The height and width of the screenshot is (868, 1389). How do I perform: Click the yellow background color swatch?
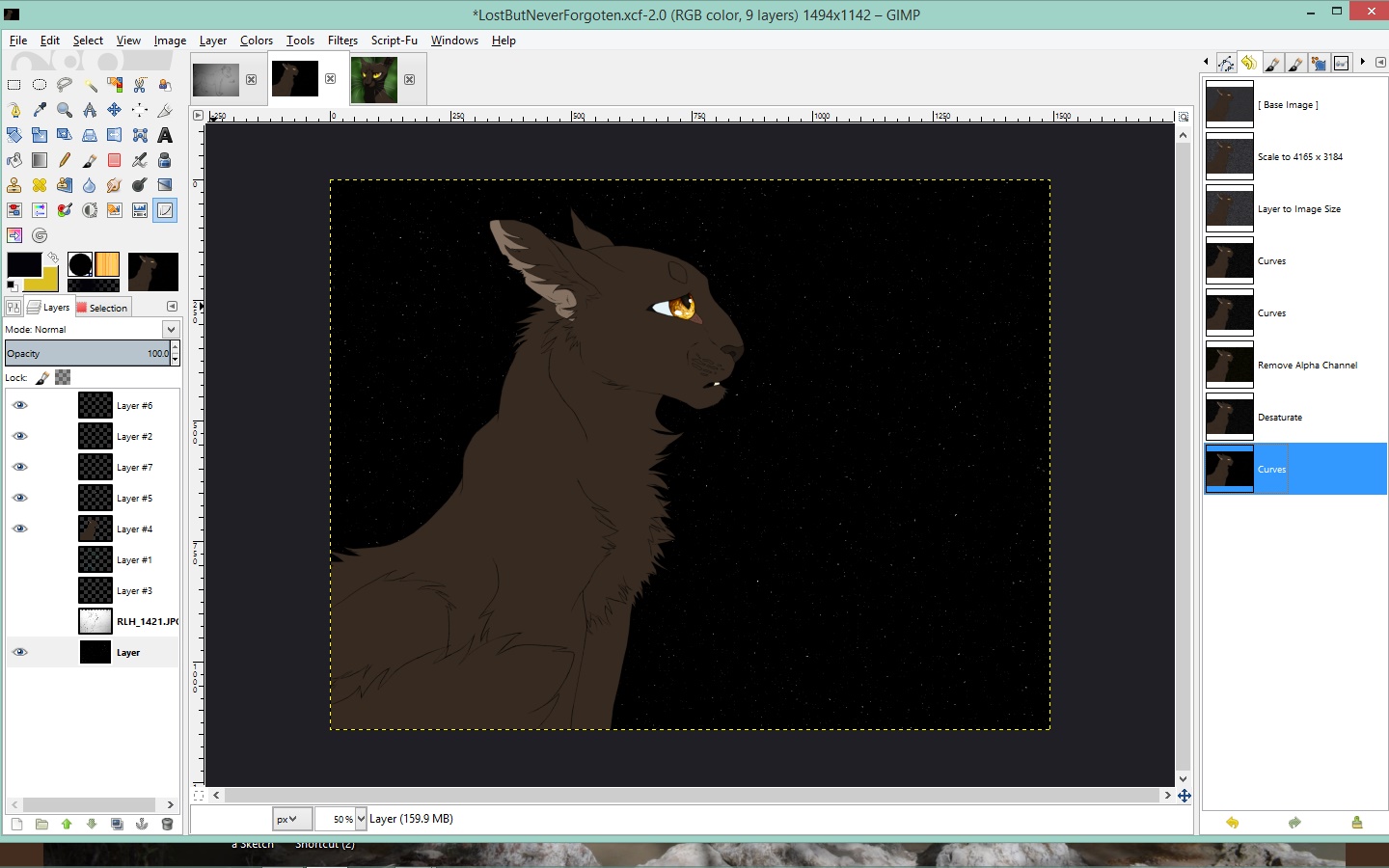[48, 281]
